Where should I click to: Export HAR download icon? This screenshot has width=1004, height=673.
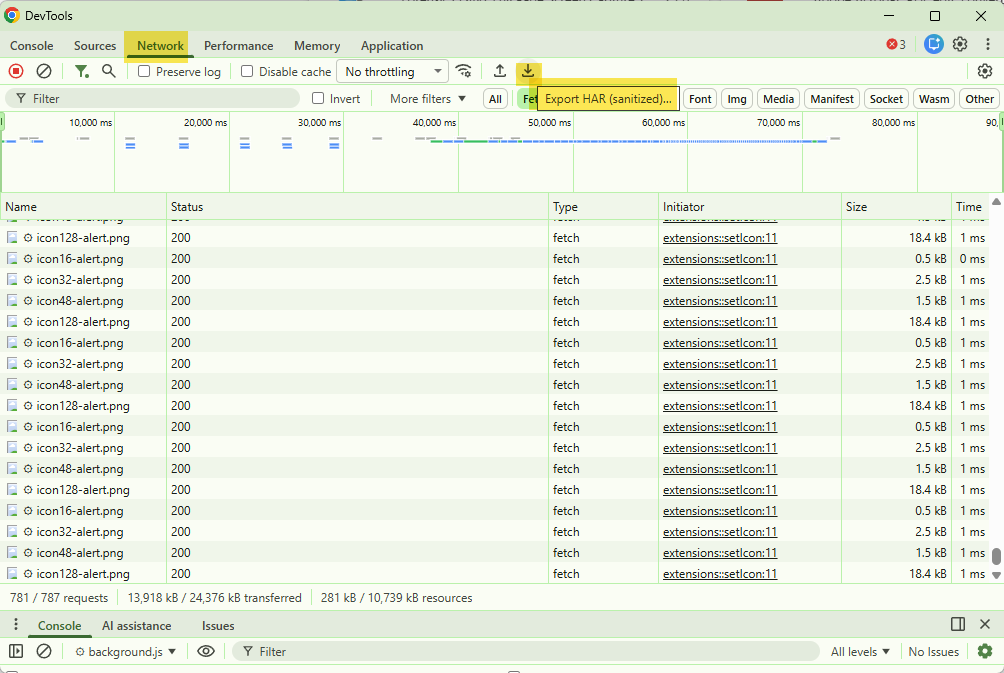tap(528, 71)
